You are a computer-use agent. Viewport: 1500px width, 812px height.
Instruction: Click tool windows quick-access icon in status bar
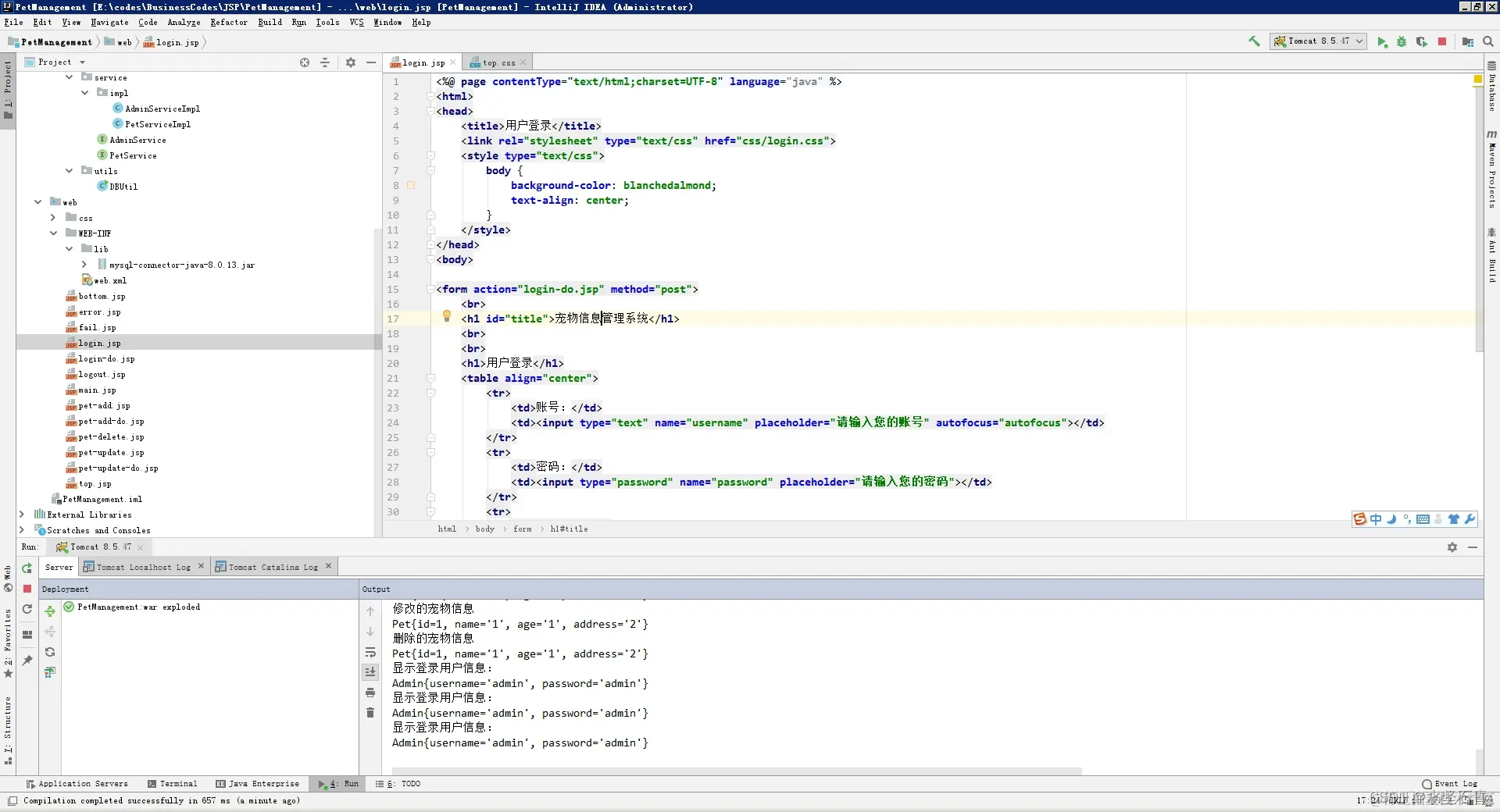[12, 800]
